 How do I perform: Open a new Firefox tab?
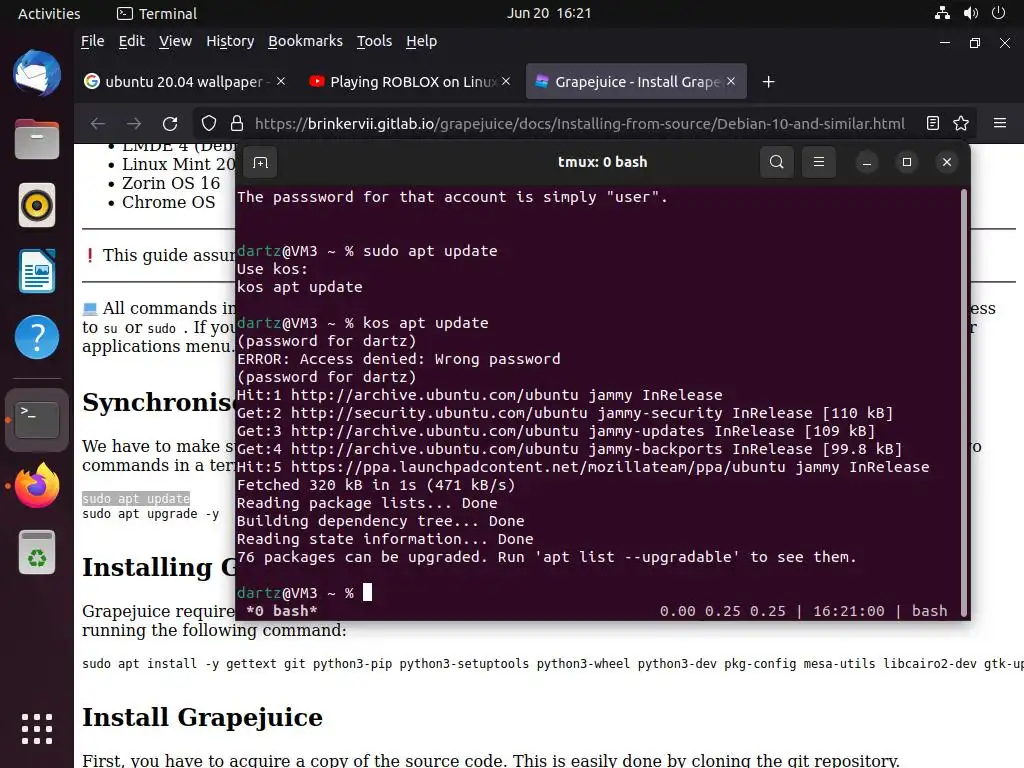click(x=769, y=82)
